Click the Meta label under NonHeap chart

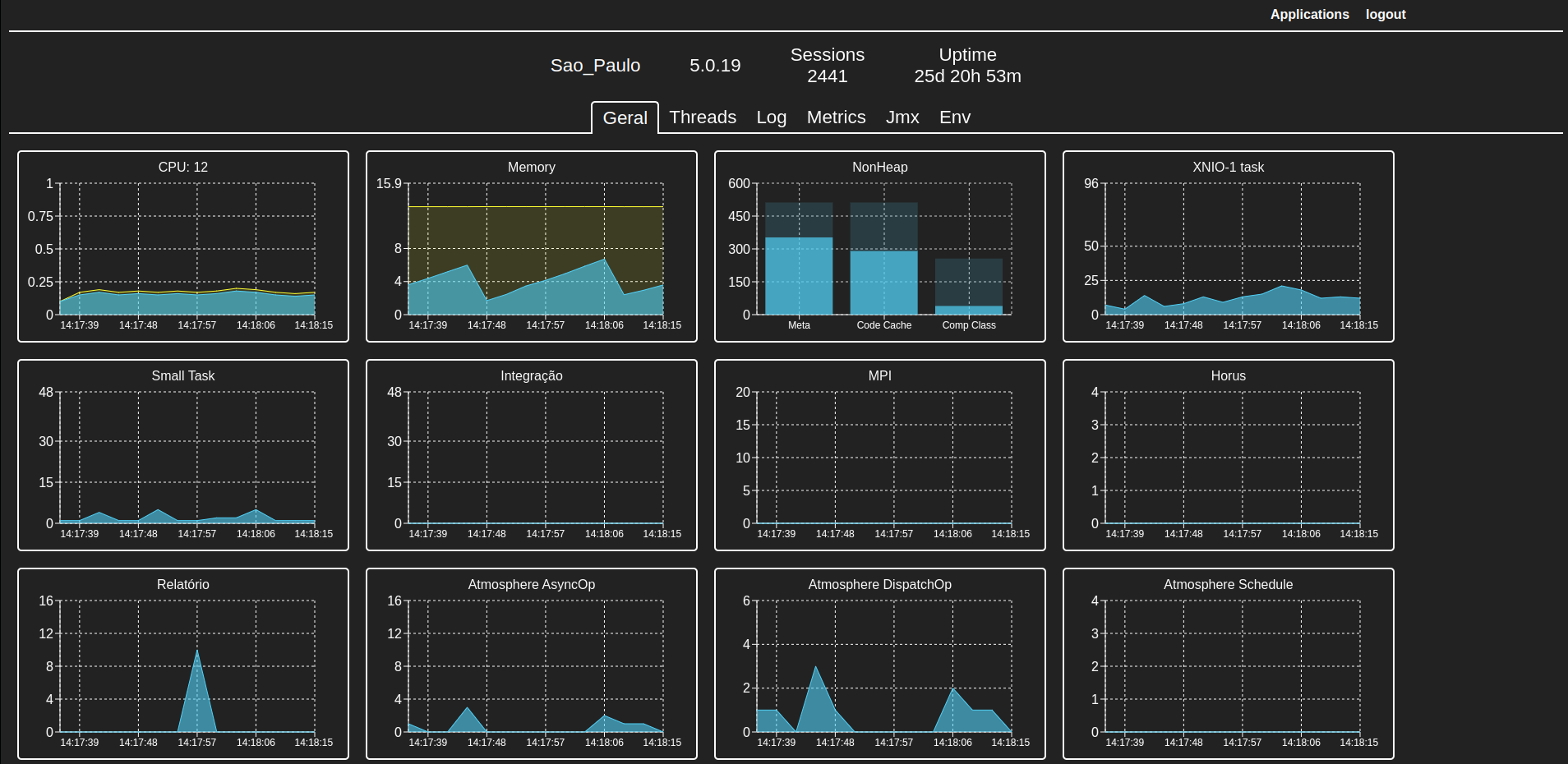[x=799, y=325]
